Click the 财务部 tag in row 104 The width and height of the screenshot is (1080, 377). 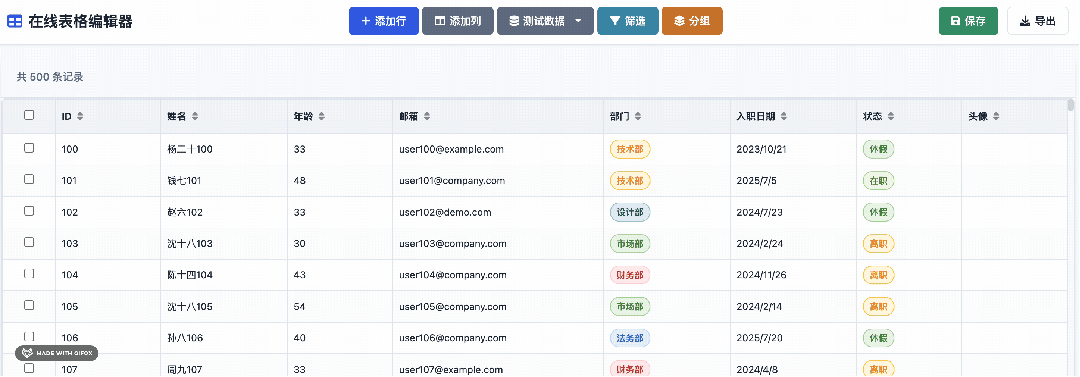(630, 275)
